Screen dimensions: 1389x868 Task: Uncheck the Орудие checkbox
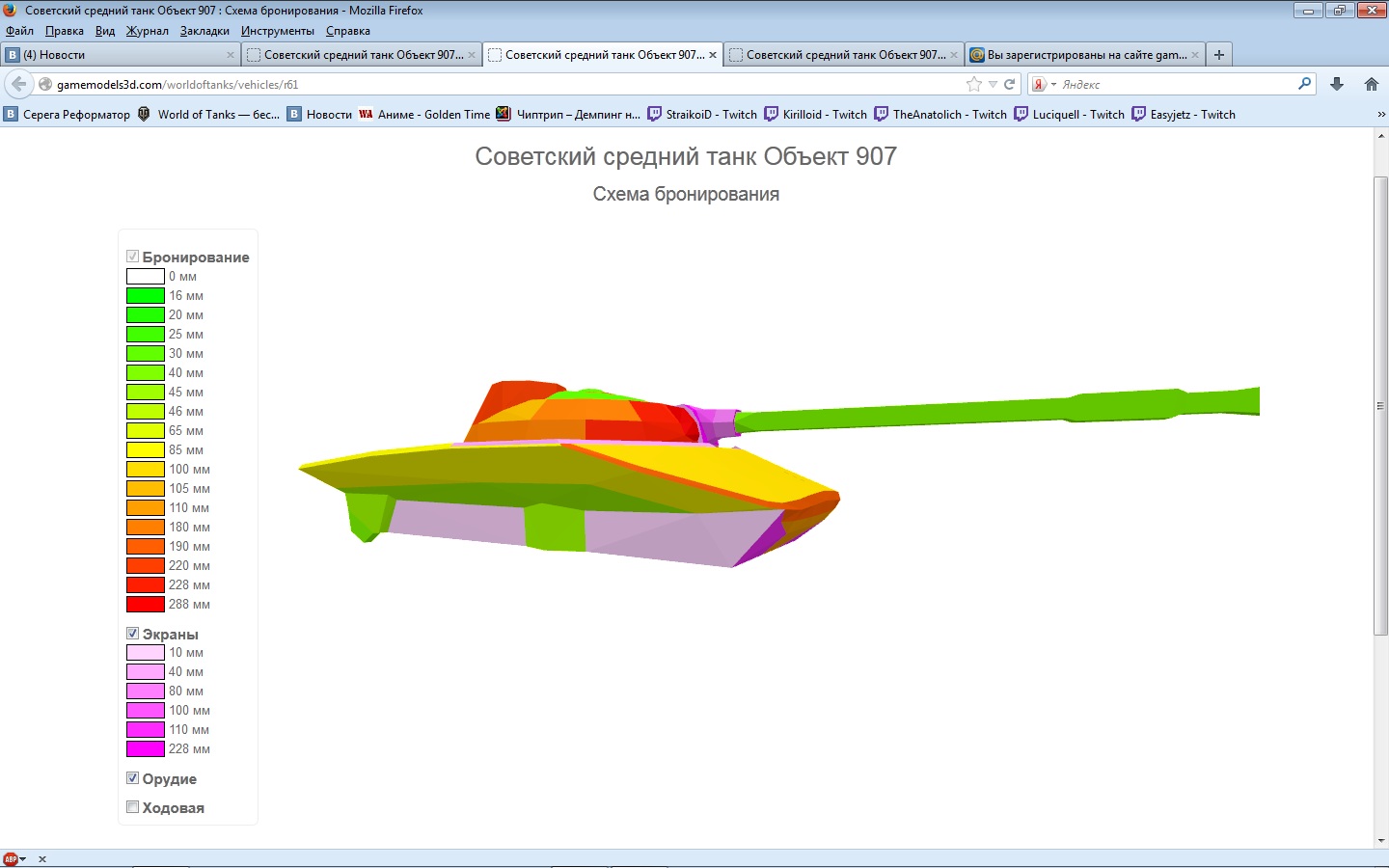(x=133, y=778)
